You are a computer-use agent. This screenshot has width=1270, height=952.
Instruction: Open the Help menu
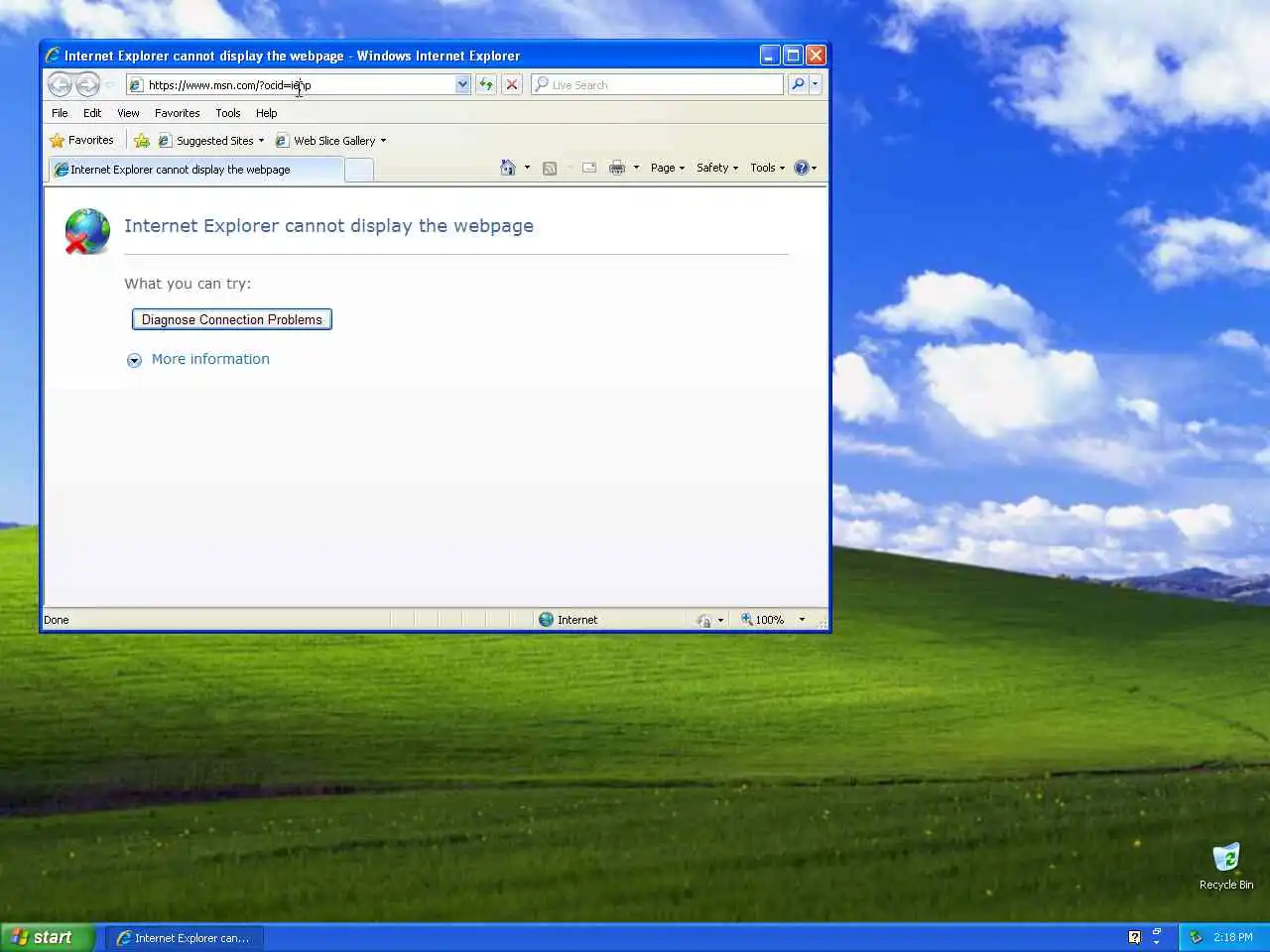pos(266,113)
